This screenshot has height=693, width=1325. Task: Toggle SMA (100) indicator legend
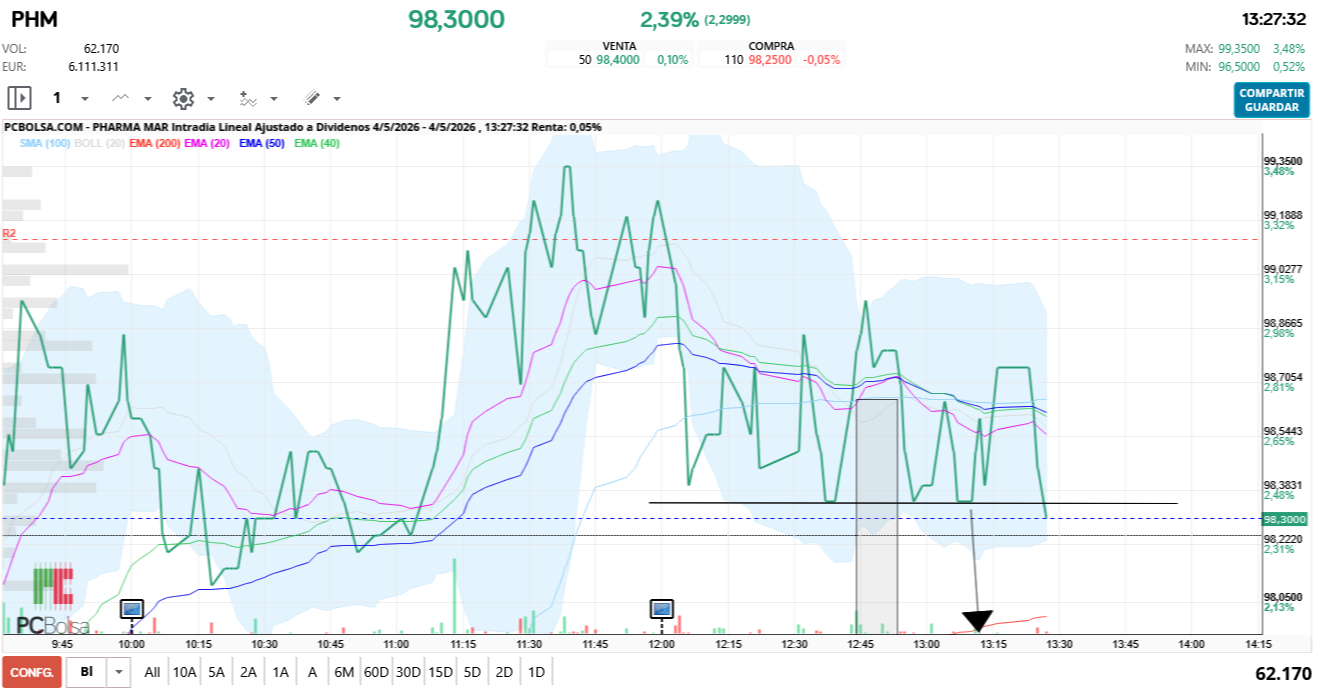(44, 144)
